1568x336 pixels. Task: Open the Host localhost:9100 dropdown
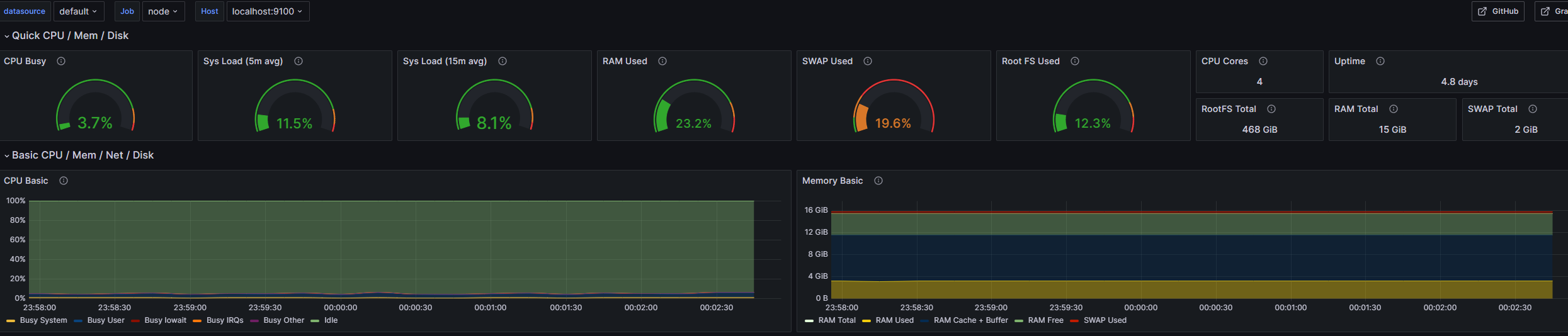coord(268,11)
